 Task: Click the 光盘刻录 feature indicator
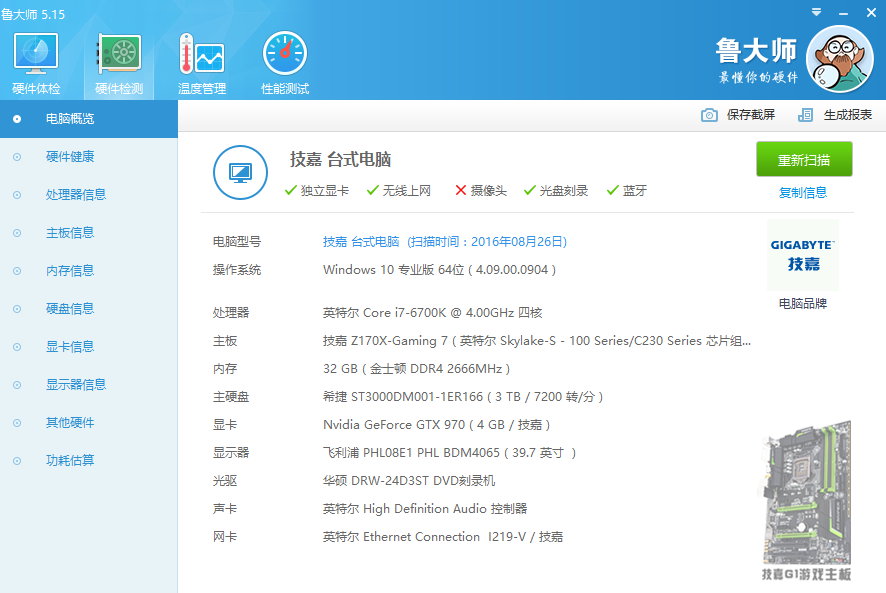[x=556, y=191]
